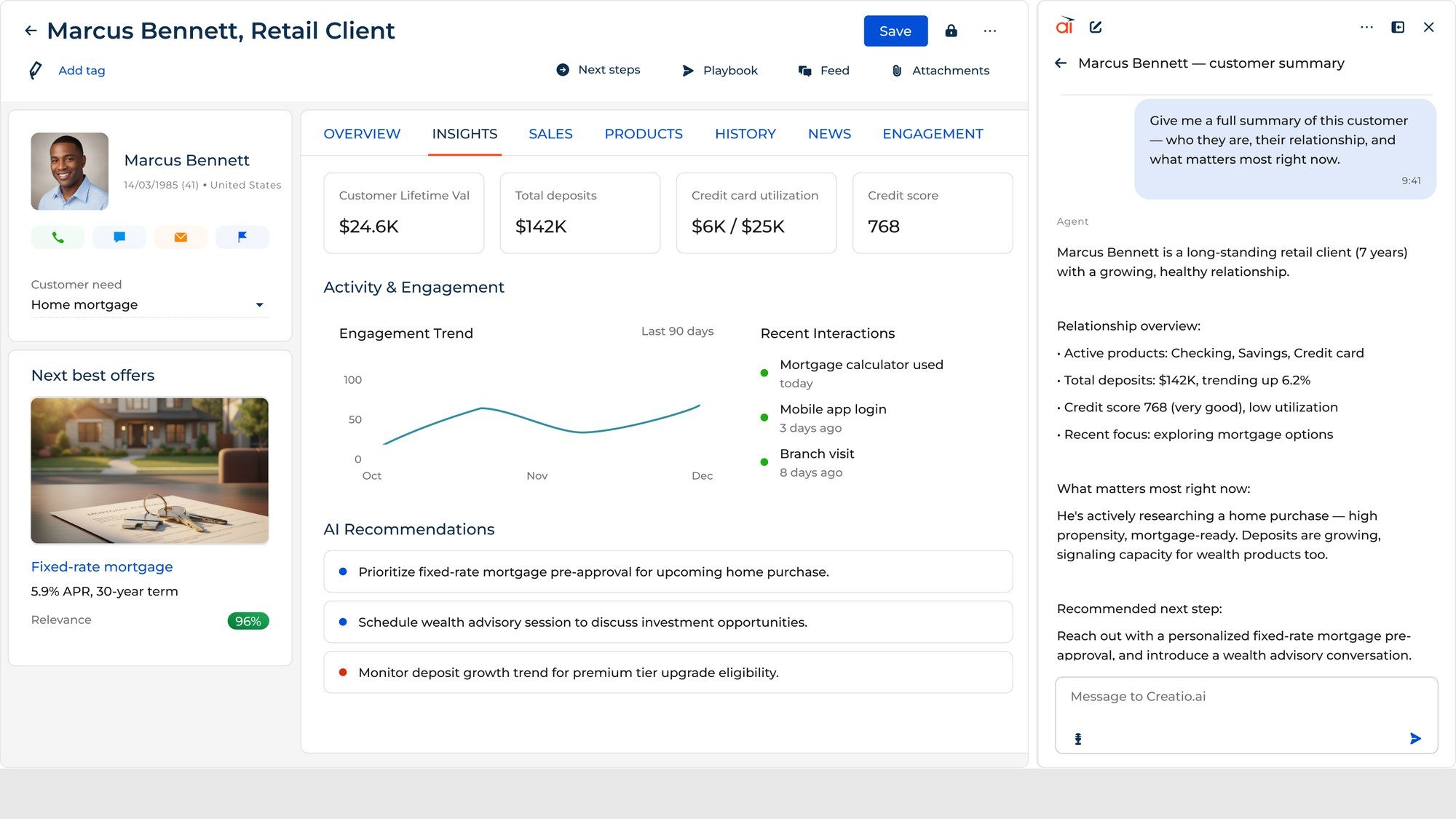Open the Engagement tab
Viewport: 1456px width, 819px height.
pos(933,134)
